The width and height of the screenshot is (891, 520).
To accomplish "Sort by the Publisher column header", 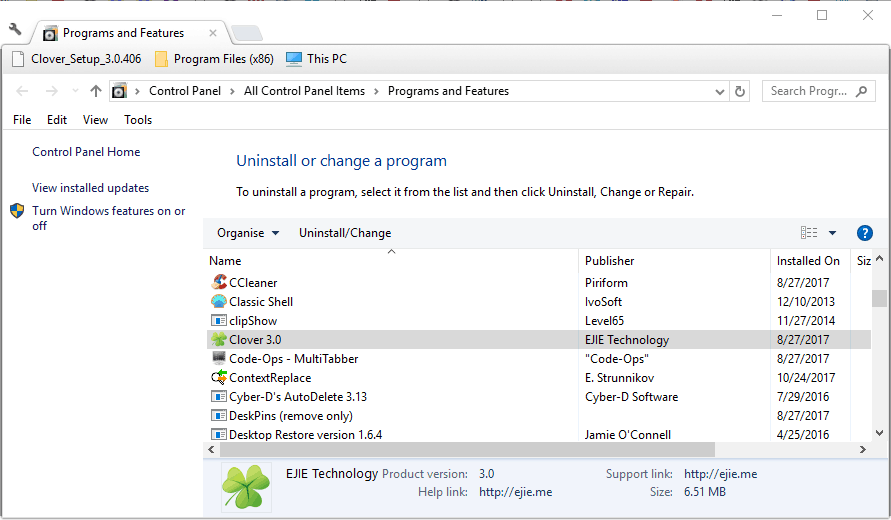I will tap(675, 261).
